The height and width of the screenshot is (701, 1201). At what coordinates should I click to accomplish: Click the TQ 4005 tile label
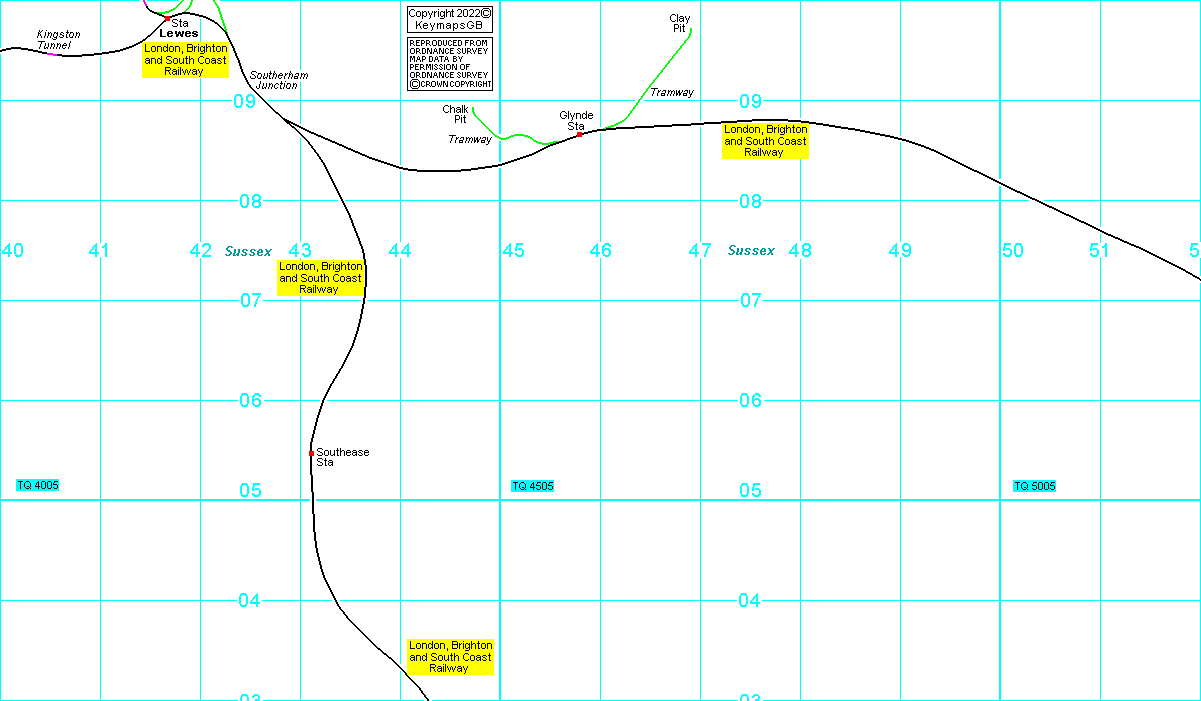38,485
